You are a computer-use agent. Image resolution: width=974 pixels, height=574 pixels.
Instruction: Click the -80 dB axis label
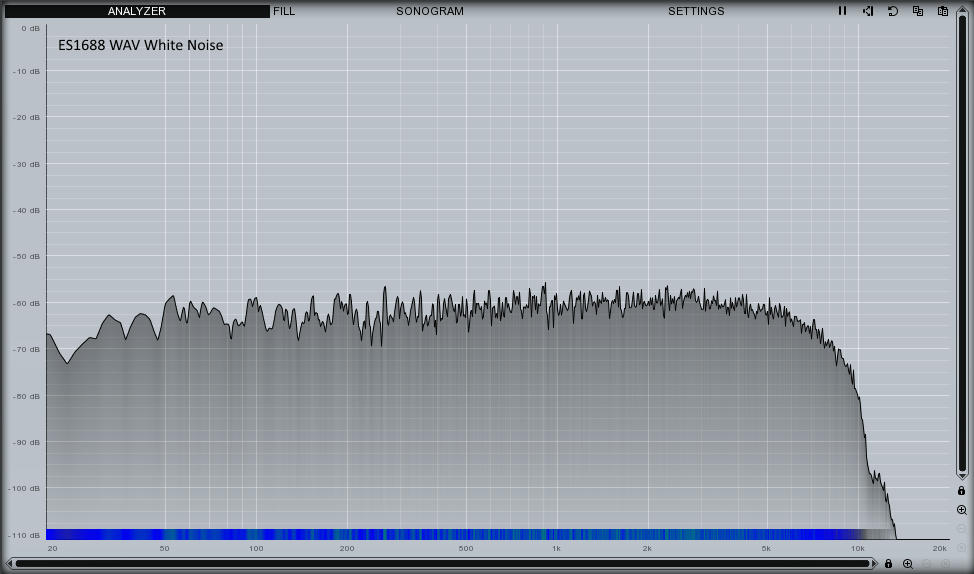pyautogui.click(x=26, y=396)
